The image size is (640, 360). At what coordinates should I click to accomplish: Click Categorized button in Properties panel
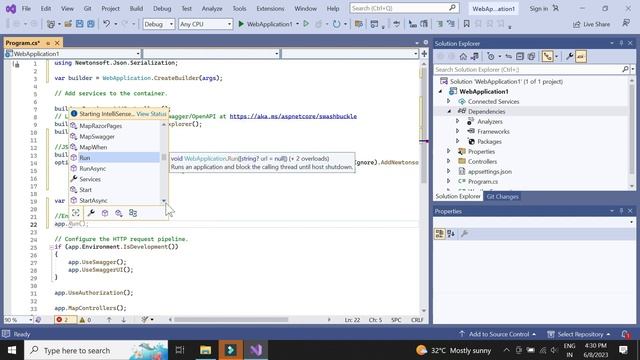click(x=440, y=234)
